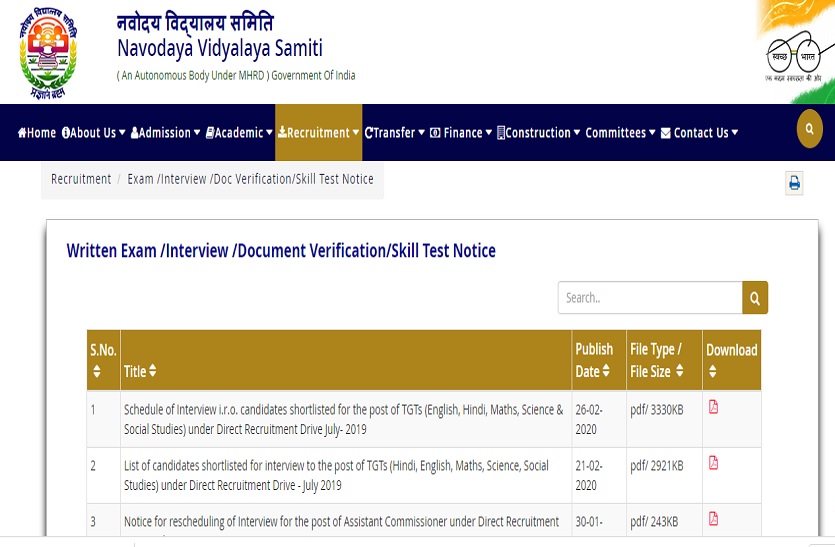Click file size cell pdf/ 3330KB
Image resolution: width=835 pixels, height=547 pixels.
pos(657,410)
